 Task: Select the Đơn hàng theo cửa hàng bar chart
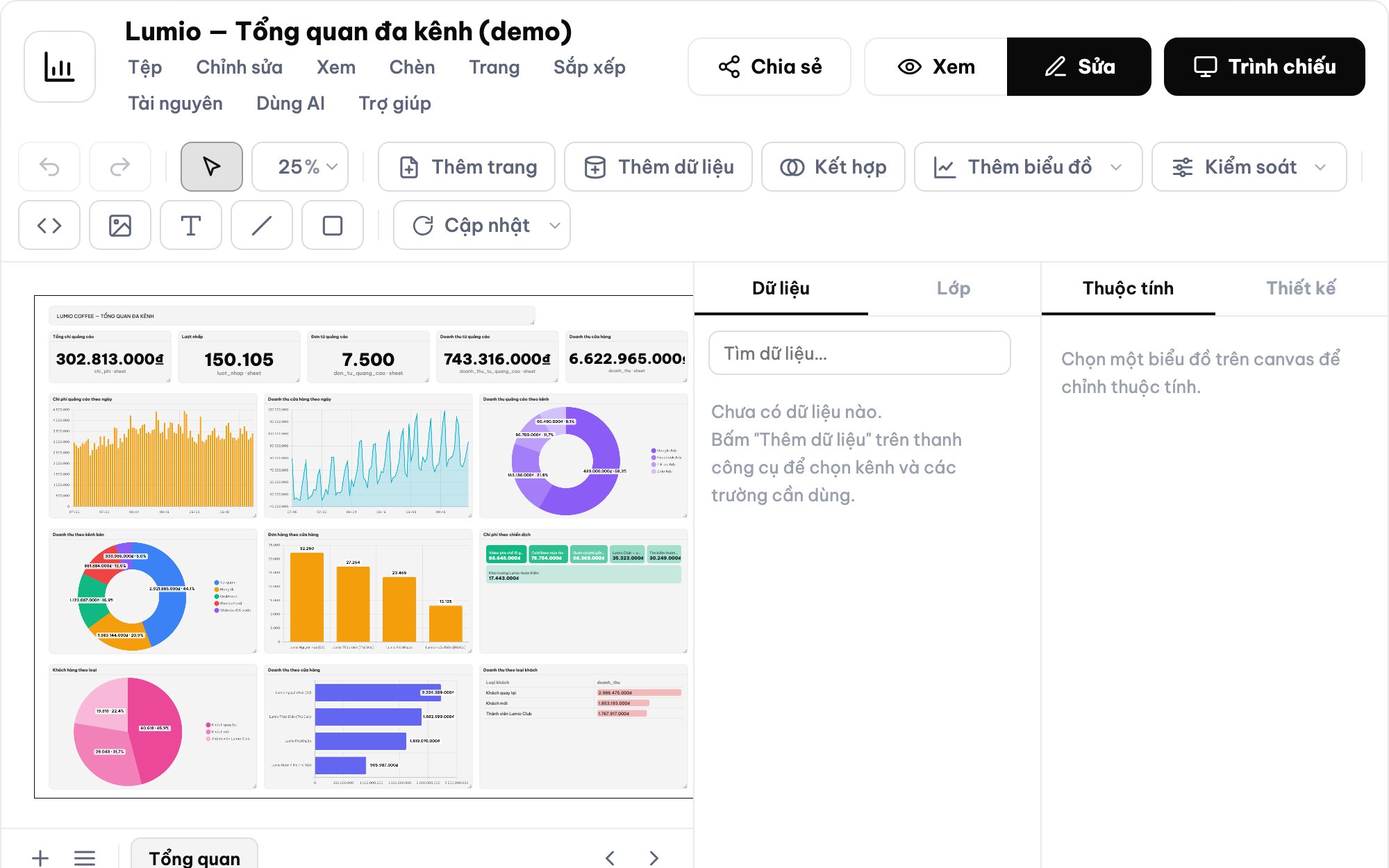tap(368, 591)
